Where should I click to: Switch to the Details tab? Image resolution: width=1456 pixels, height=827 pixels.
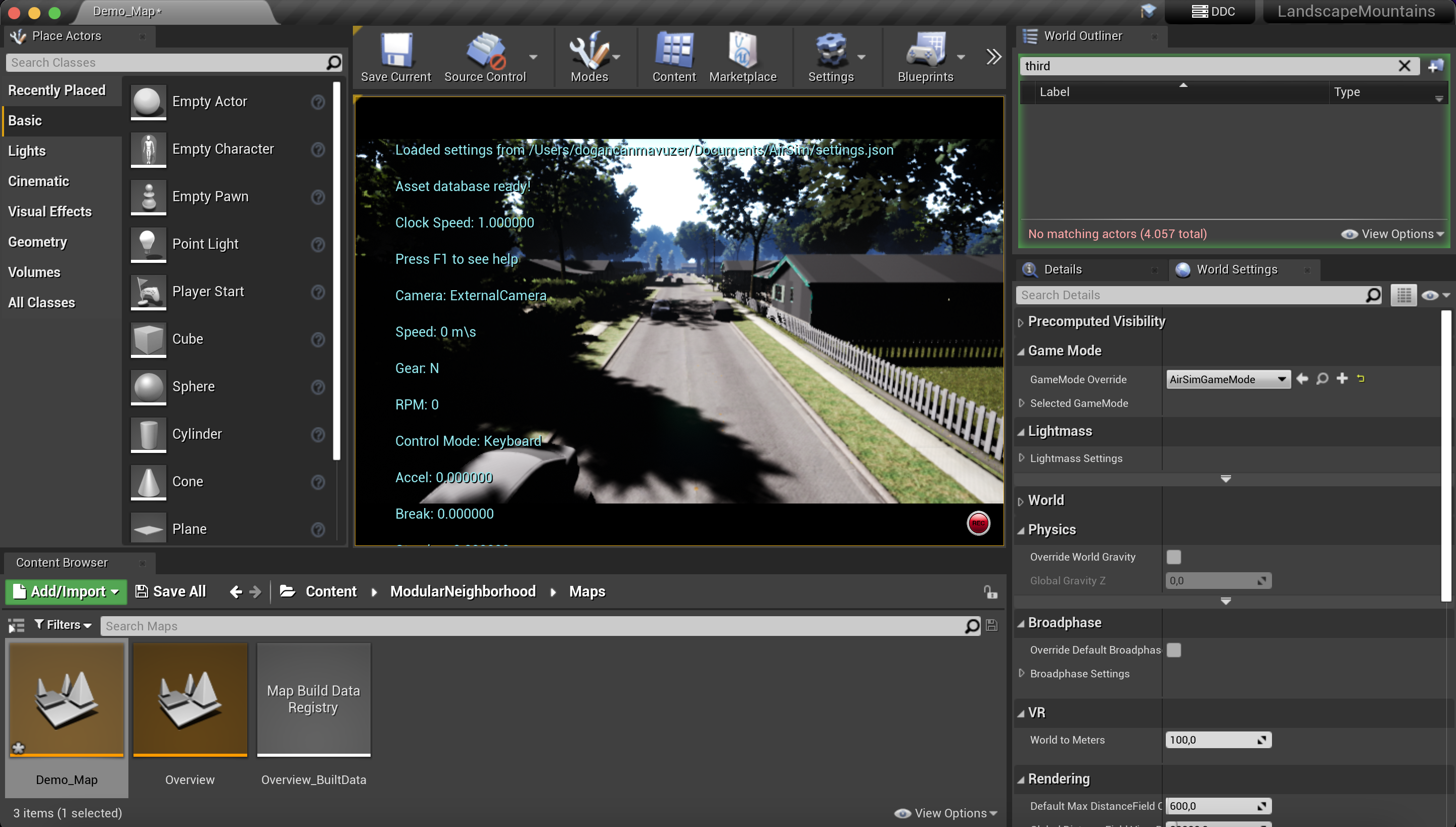click(x=1063, y=270)
